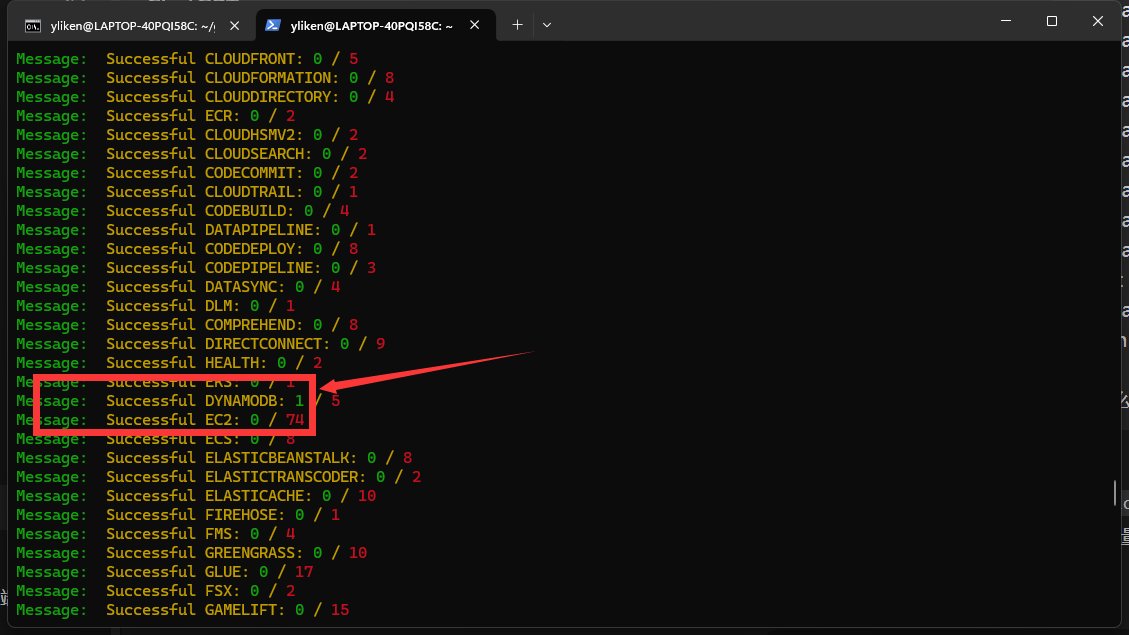Close the first terminal tab
The image size is (1129, 635).
pos(235,25)
